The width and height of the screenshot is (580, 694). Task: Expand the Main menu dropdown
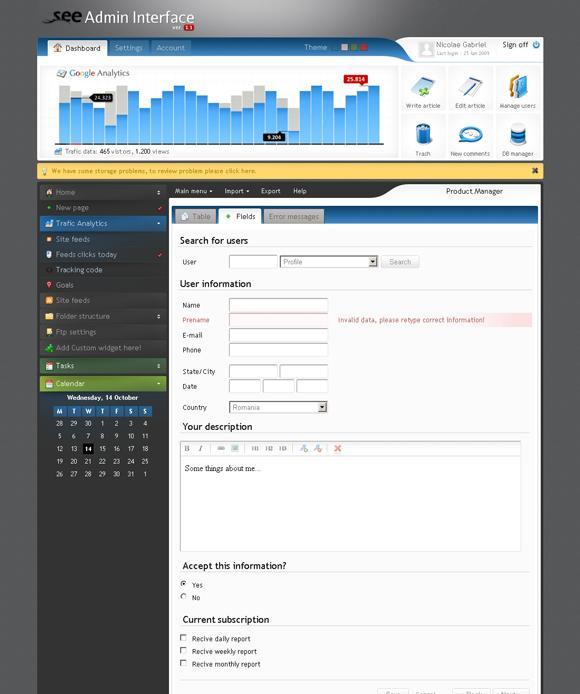click(193, 191)
